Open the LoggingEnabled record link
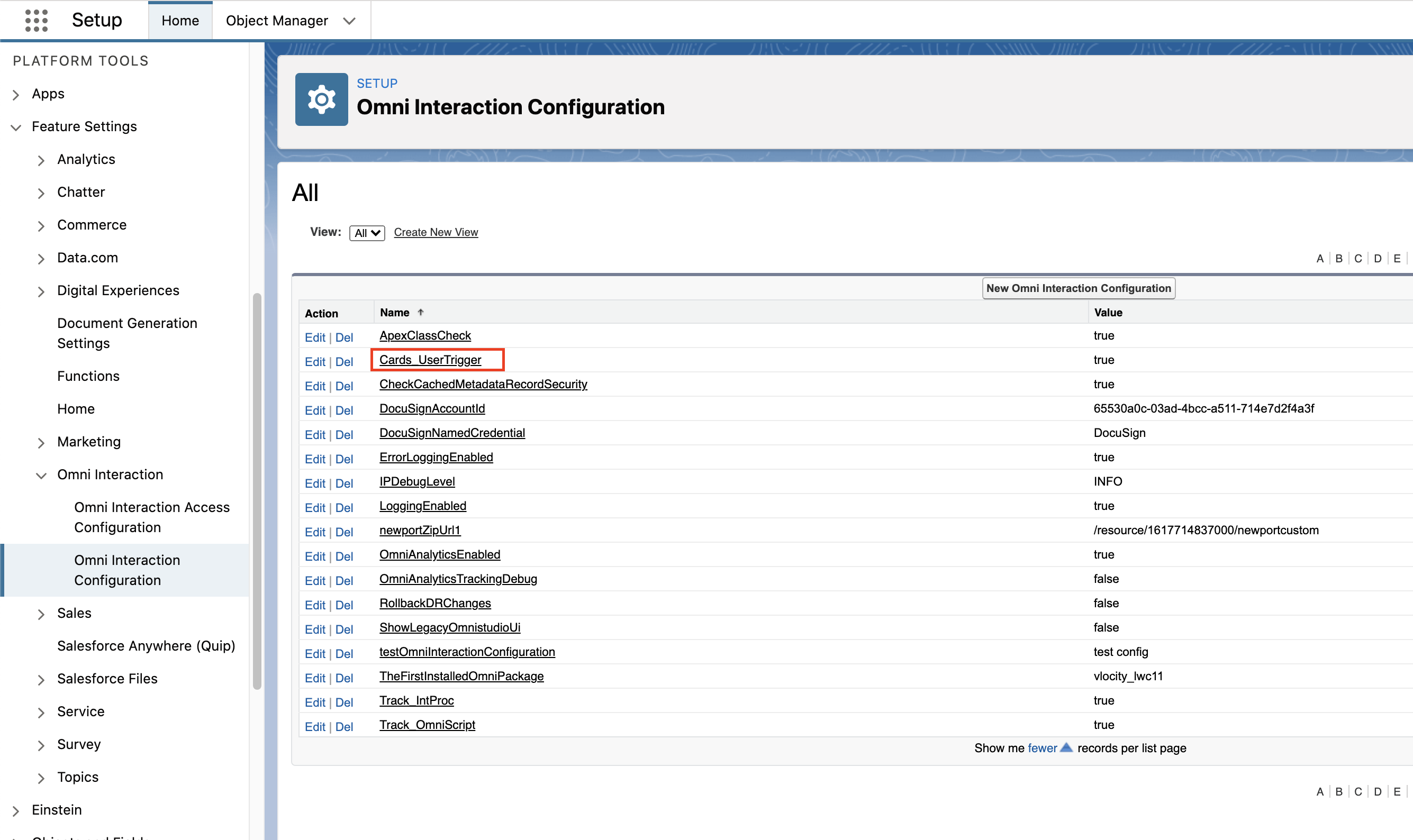Screen dimensions: 1413x840 pos(422,506)
